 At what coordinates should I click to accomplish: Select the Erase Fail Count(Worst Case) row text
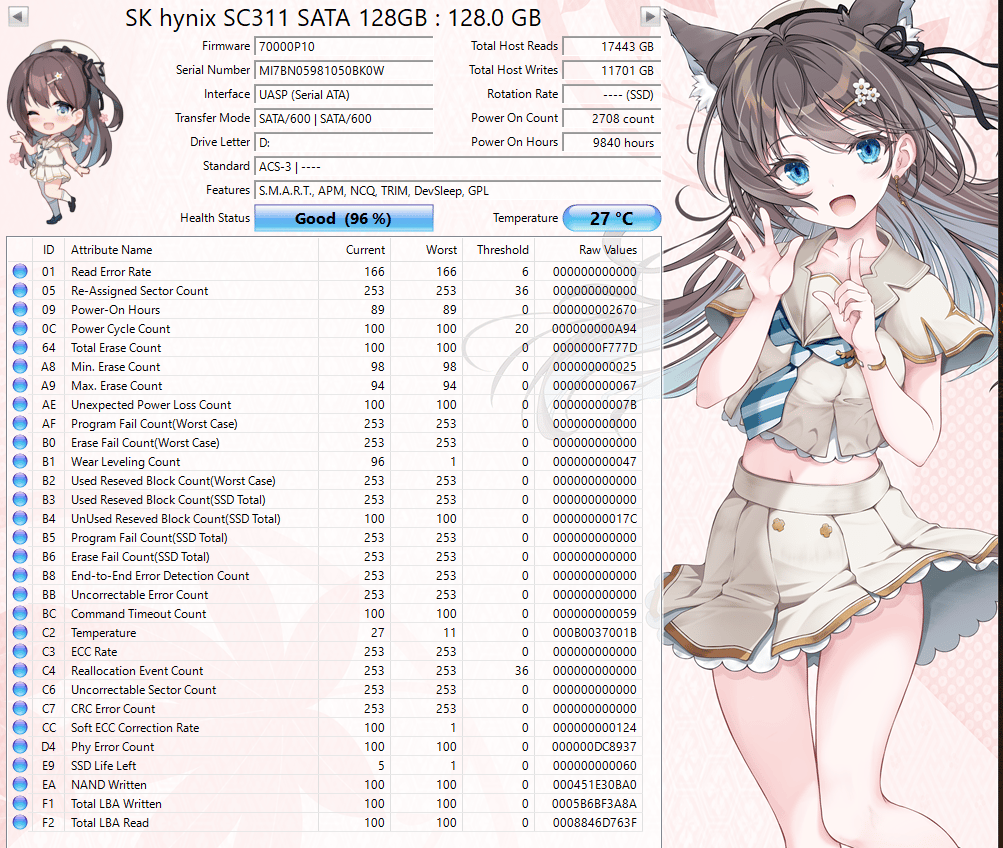coord(145,443)
